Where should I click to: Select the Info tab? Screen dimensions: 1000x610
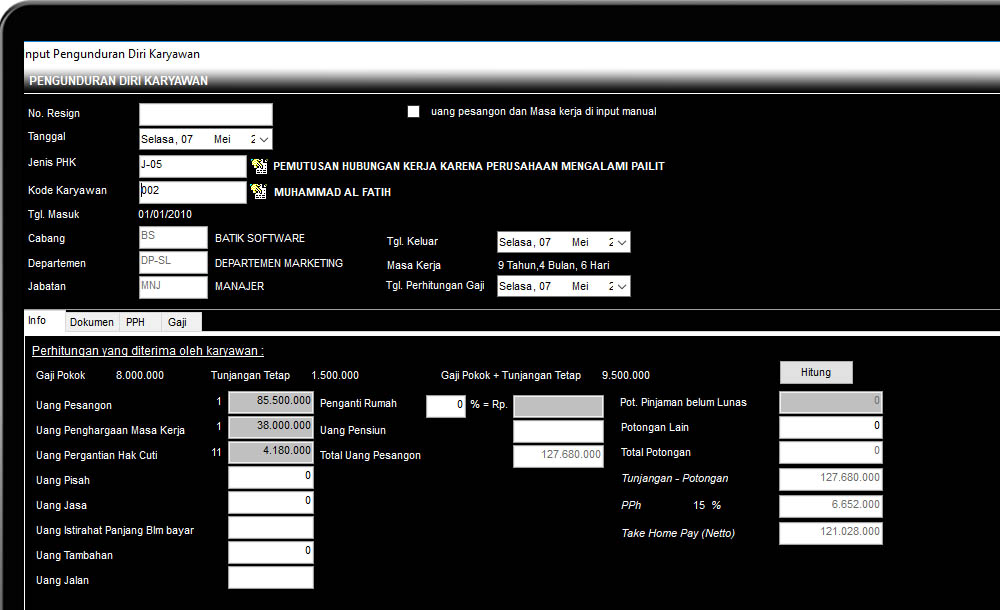point(37,321)
